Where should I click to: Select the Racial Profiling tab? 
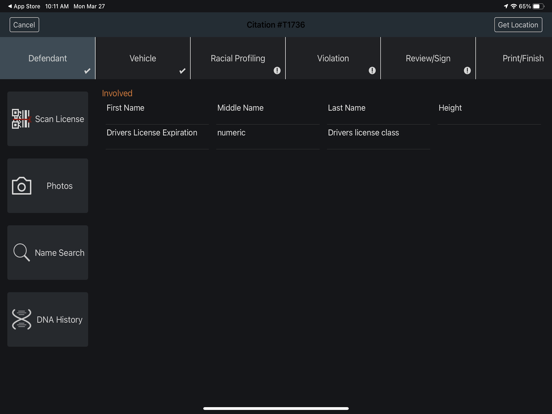[238, 58]
